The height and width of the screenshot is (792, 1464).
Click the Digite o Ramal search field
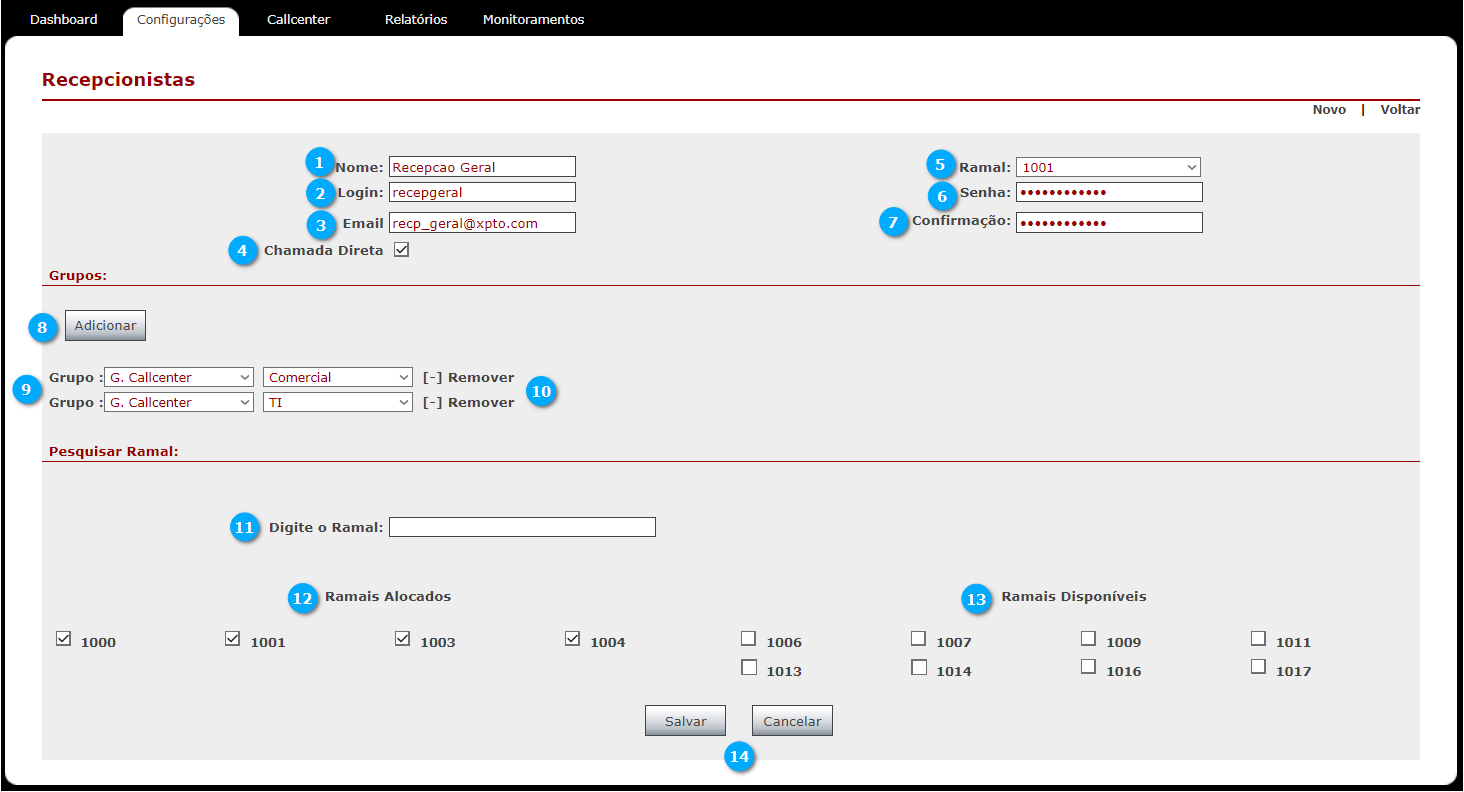pos(522,527)
